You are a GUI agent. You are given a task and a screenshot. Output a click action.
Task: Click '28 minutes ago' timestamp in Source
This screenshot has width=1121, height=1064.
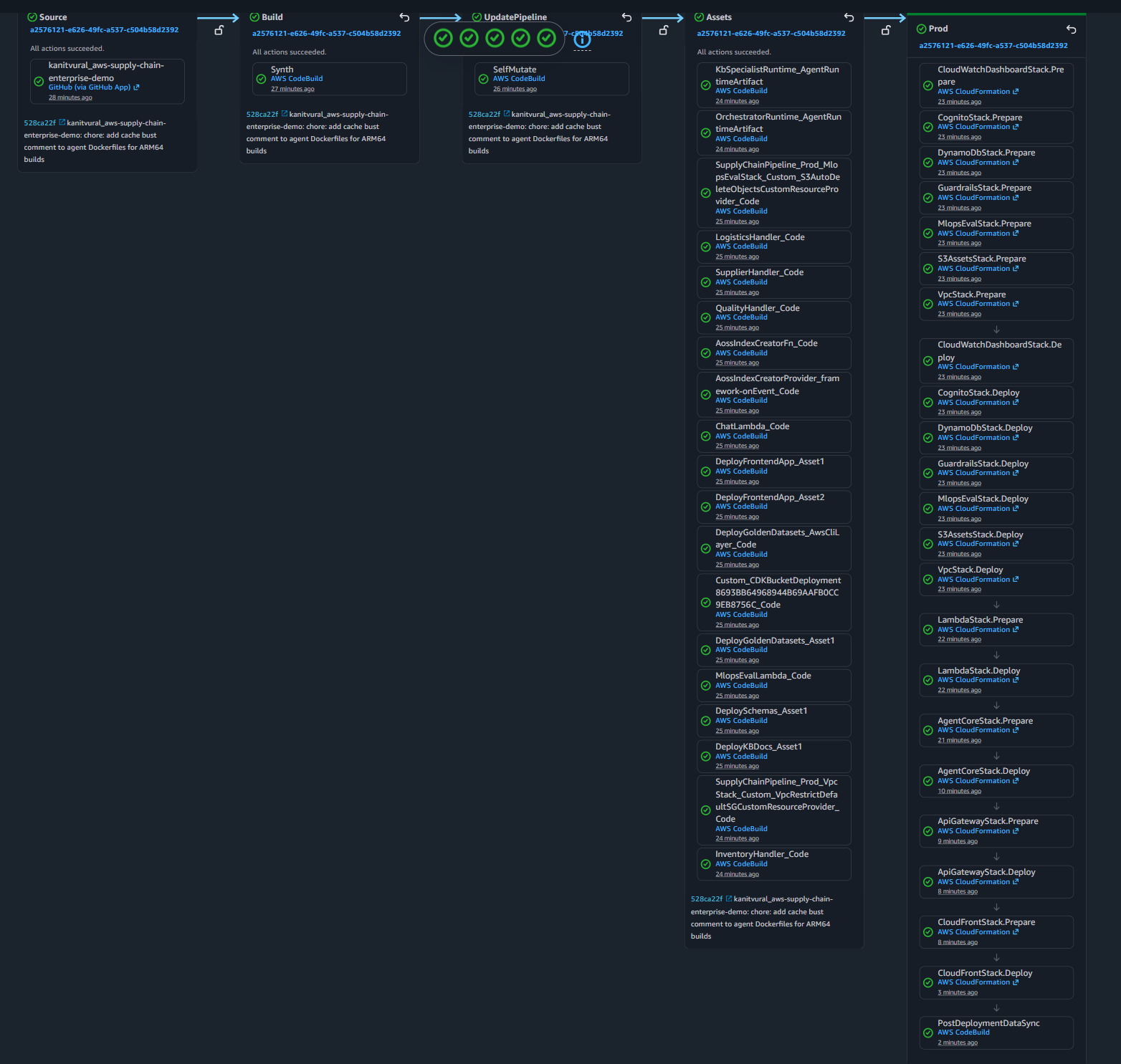[x=70, y=97]
